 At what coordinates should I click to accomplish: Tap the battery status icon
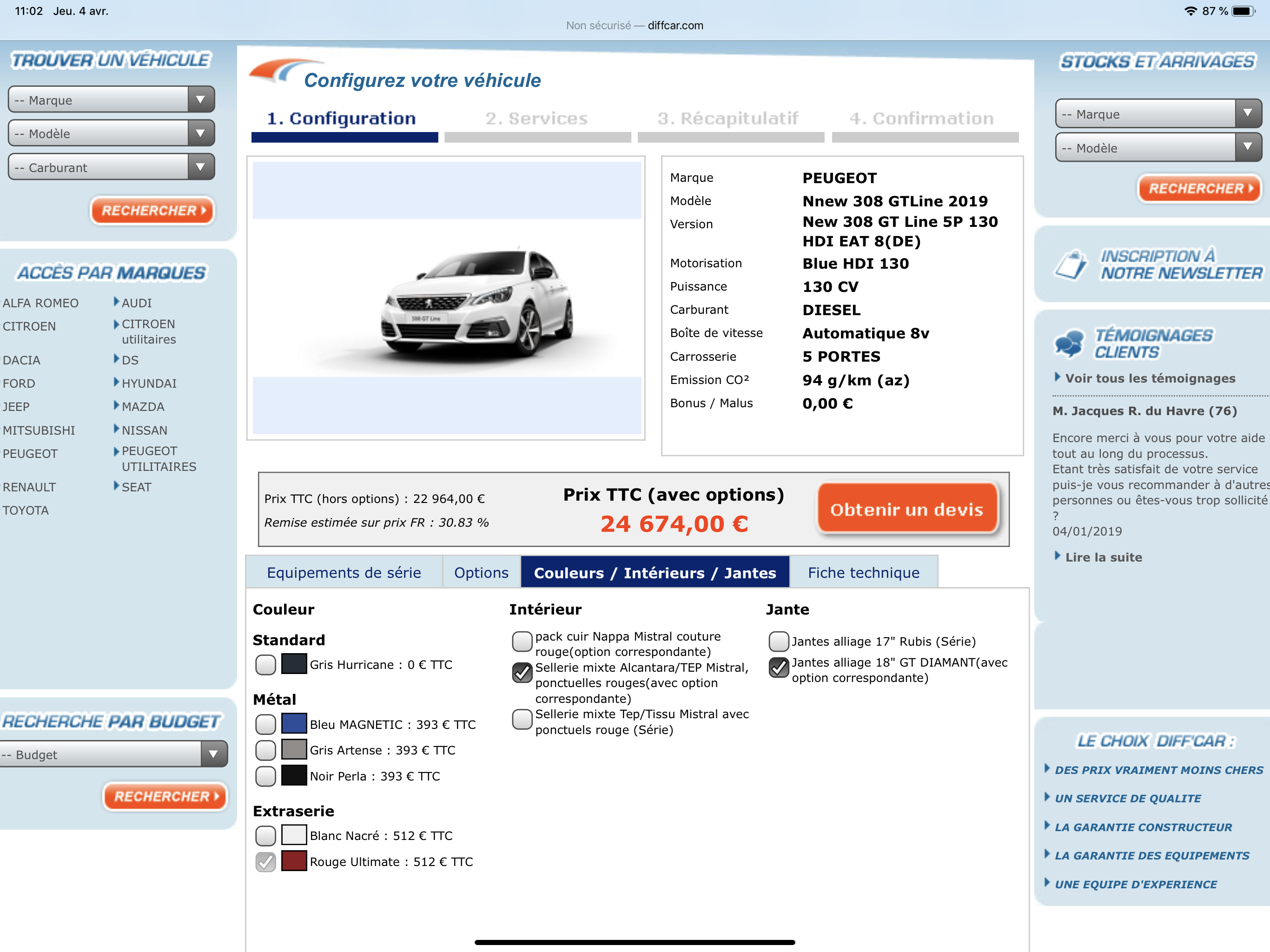tap(1243, 11)
